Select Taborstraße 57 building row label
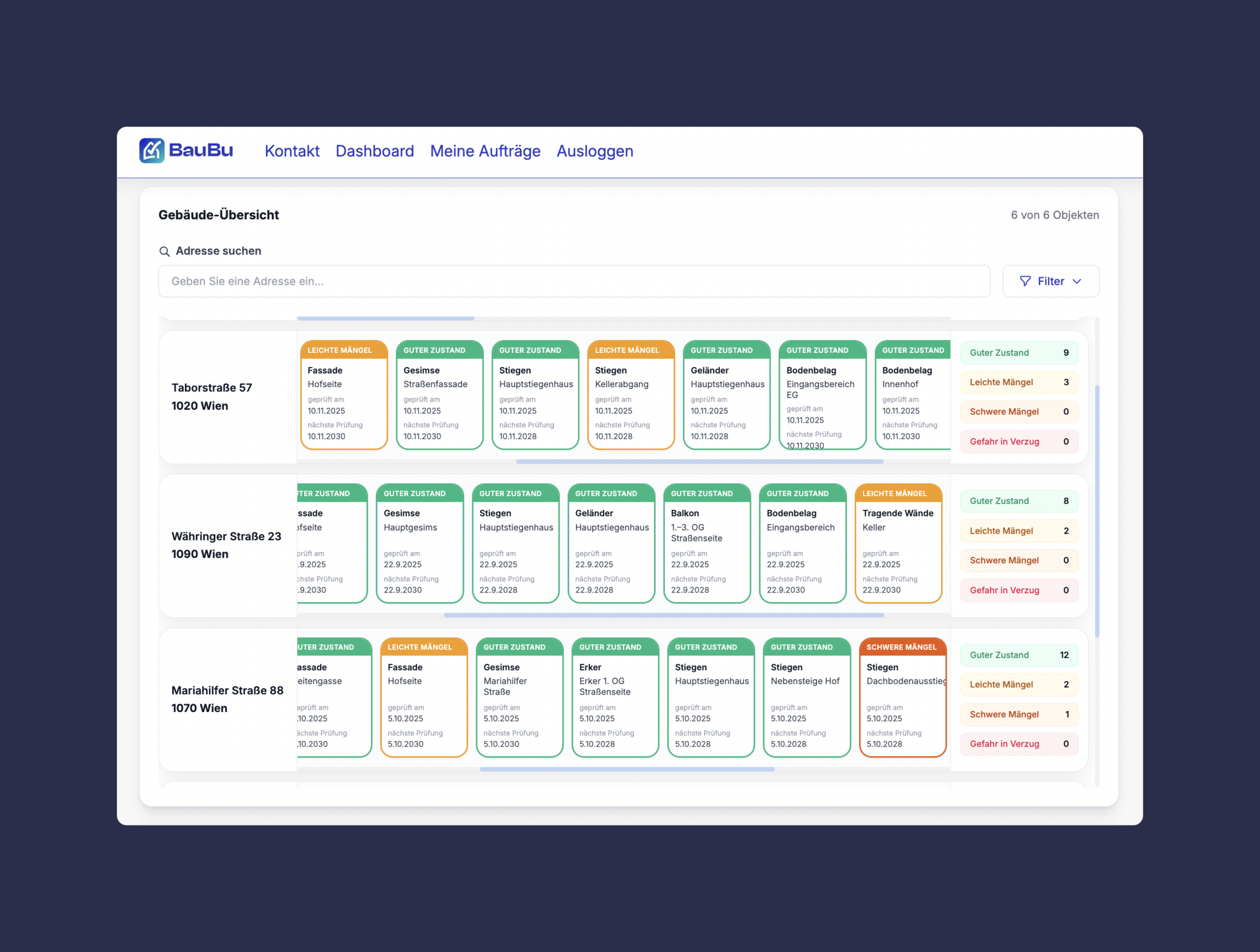Viewport: 1260px width, 952px height. pyautogui.click(x=211, y=397)
